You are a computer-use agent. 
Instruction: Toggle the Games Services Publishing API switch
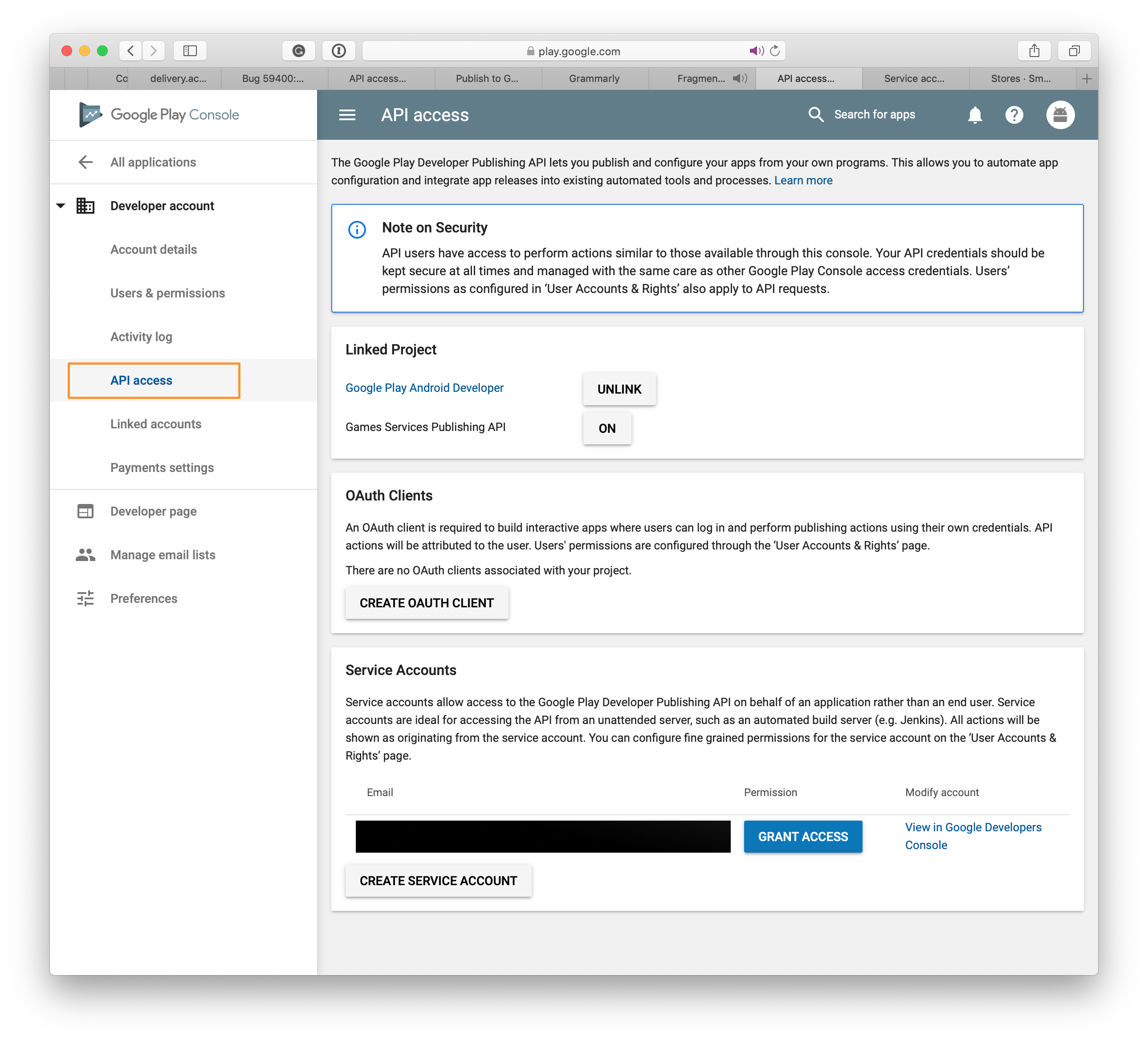point(606,428)
